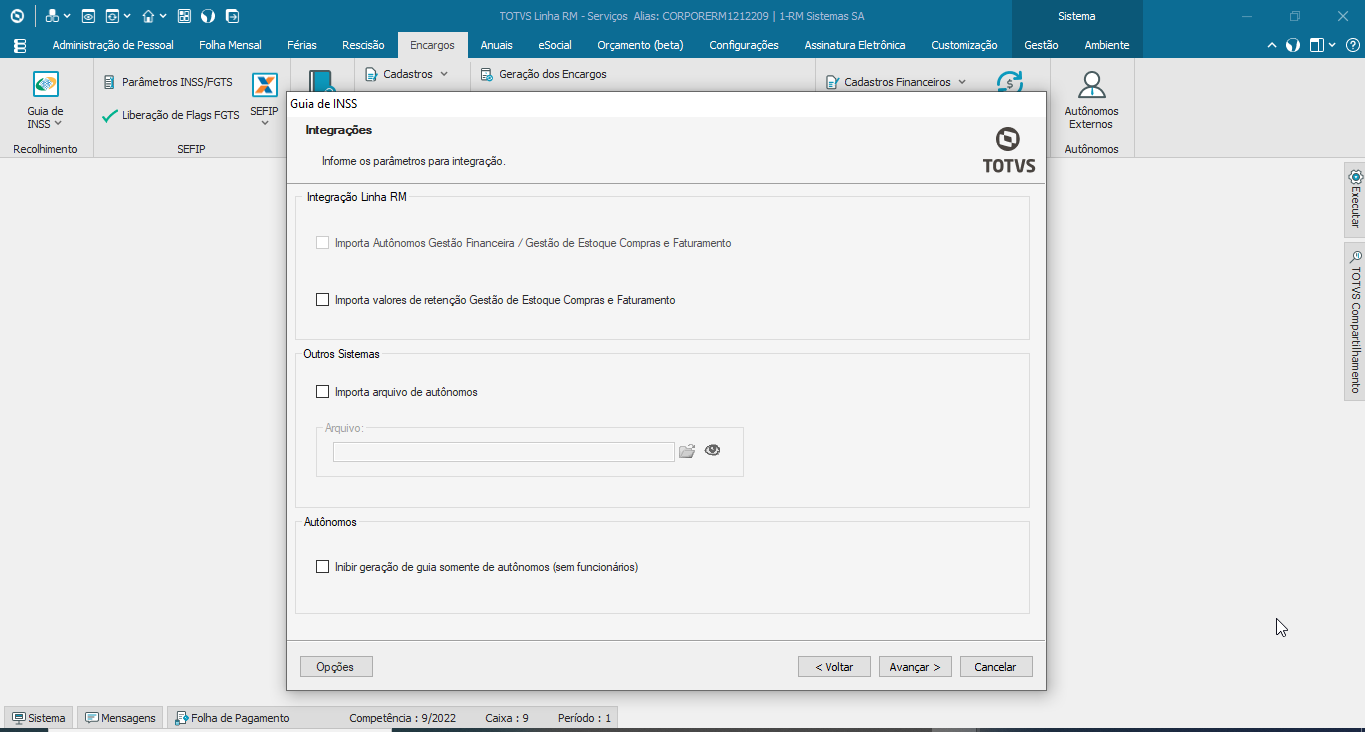Screen dimensions: 1365x732
Task: View the file with the eye icon
Action: pyautogui.click(x=712, y=450)
